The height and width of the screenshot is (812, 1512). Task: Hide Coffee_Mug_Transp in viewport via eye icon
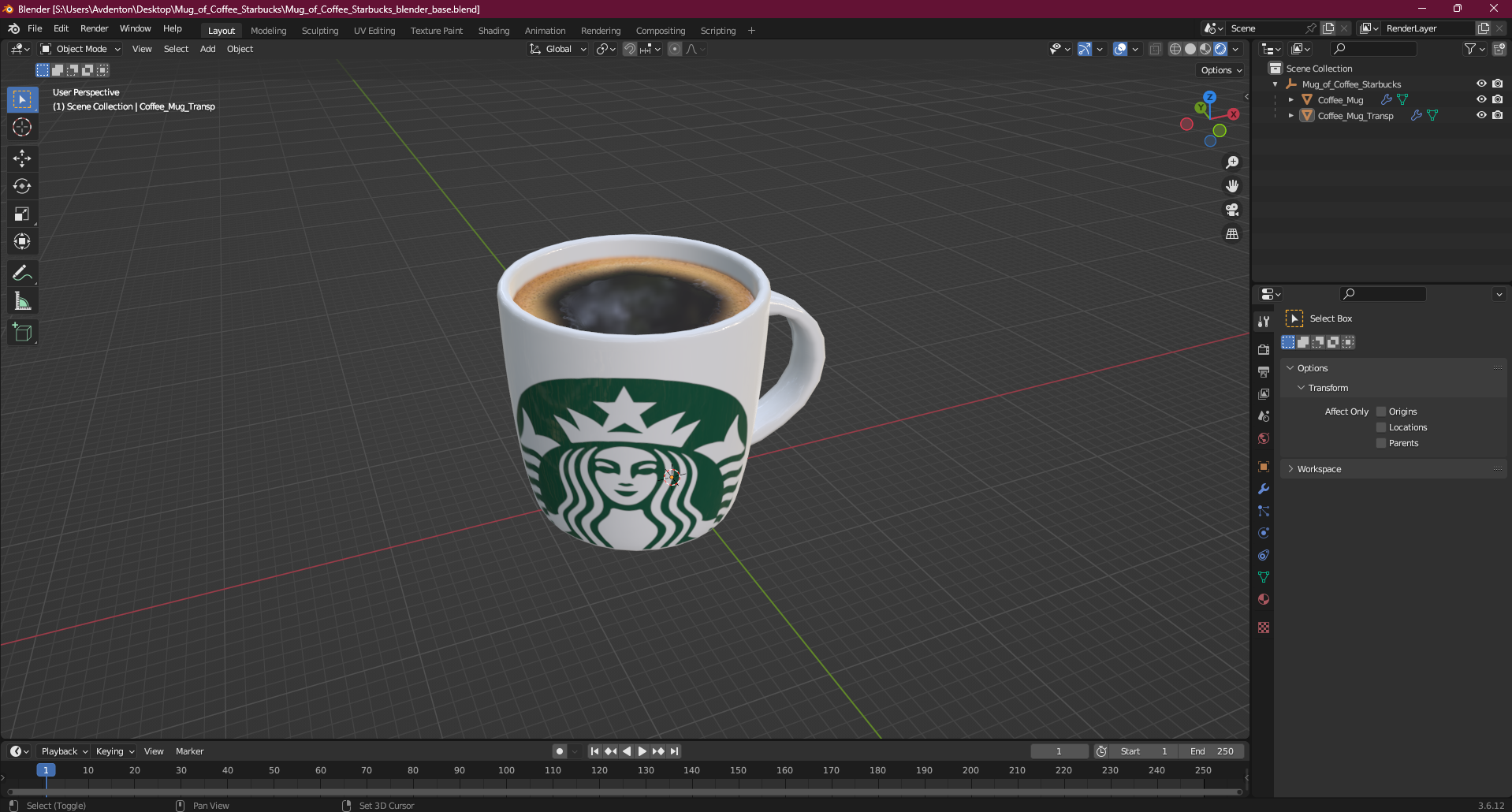point(1481,115)
